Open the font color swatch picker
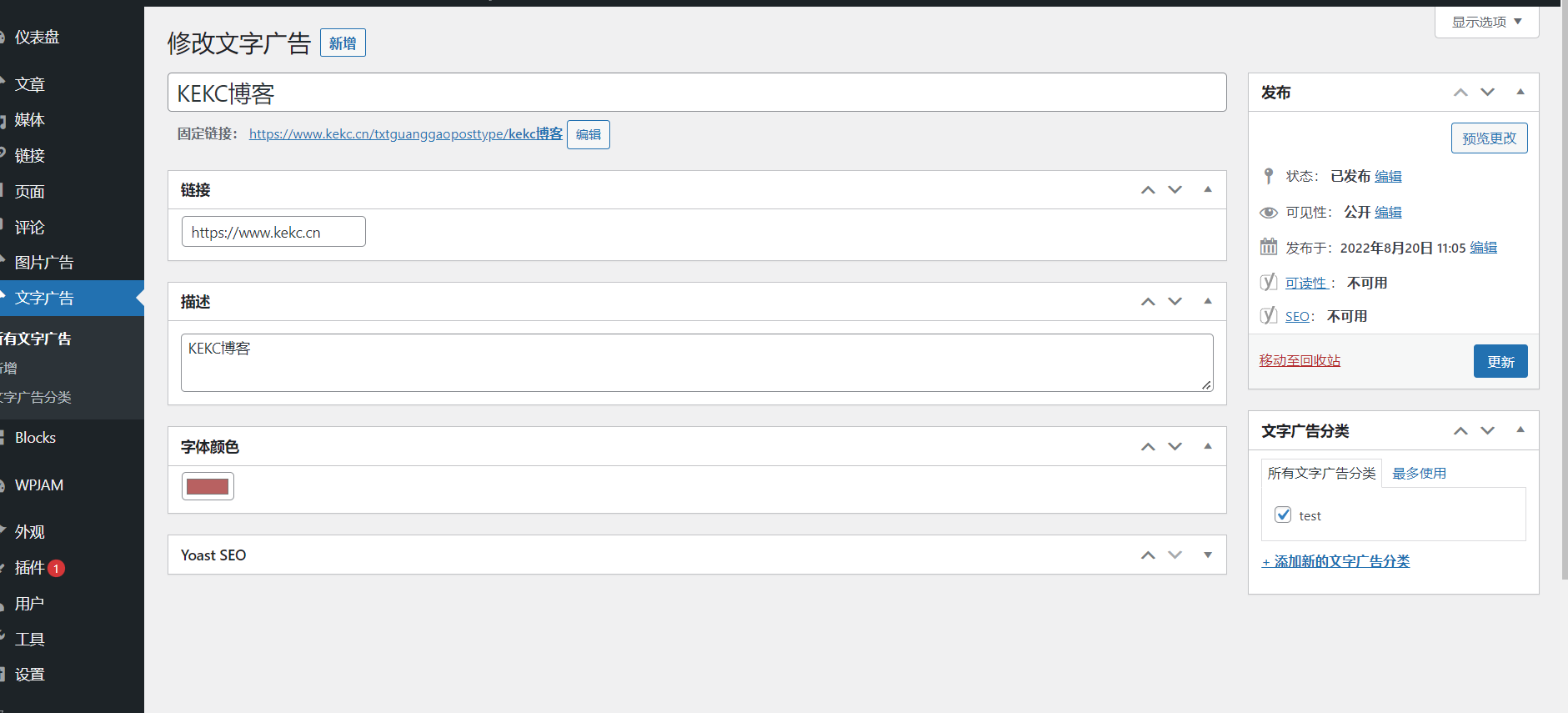This screenshot has height=713, width=1568. [x=208, y=486]
